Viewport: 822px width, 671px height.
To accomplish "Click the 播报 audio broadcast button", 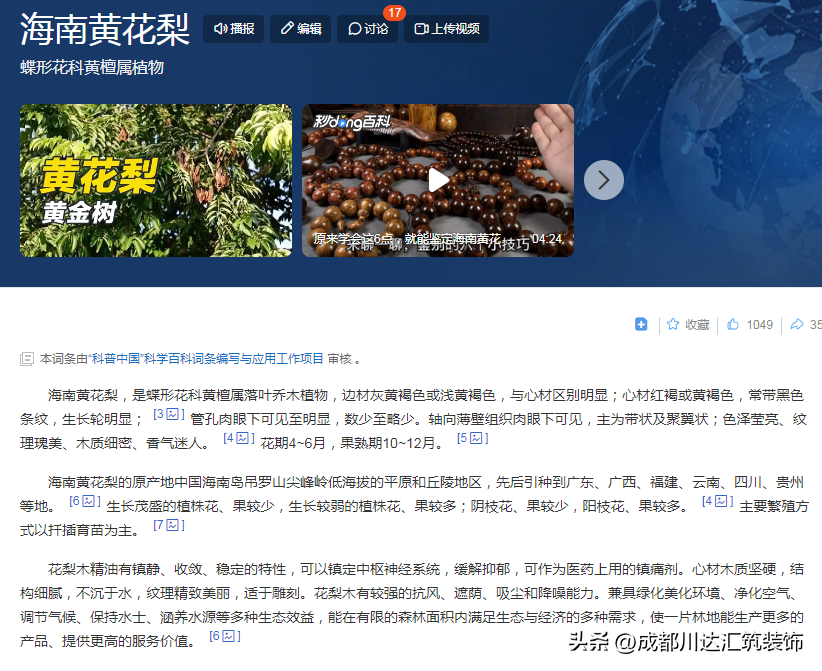I will [234, 29].
